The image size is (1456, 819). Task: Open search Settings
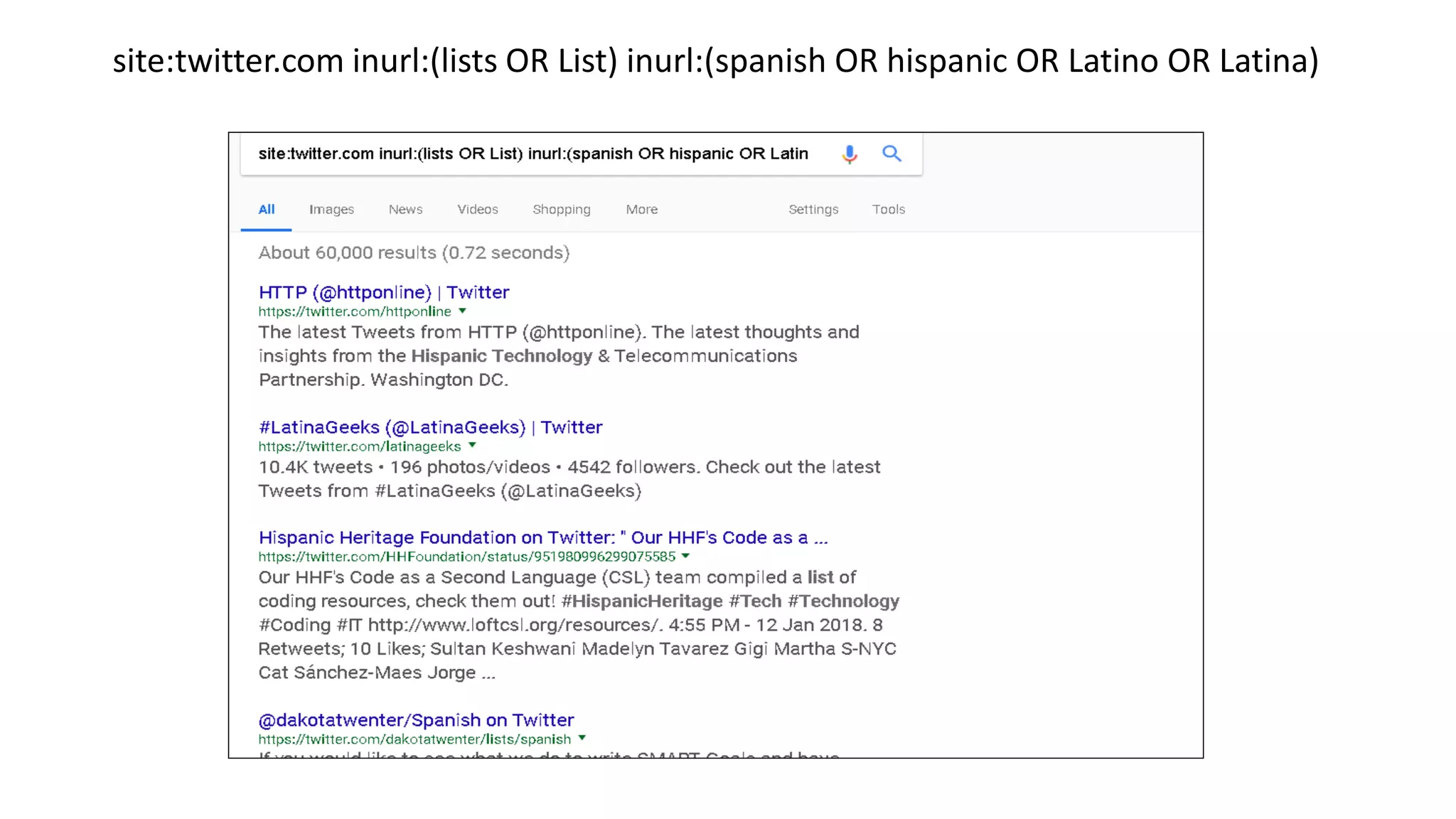click(813, 210)
